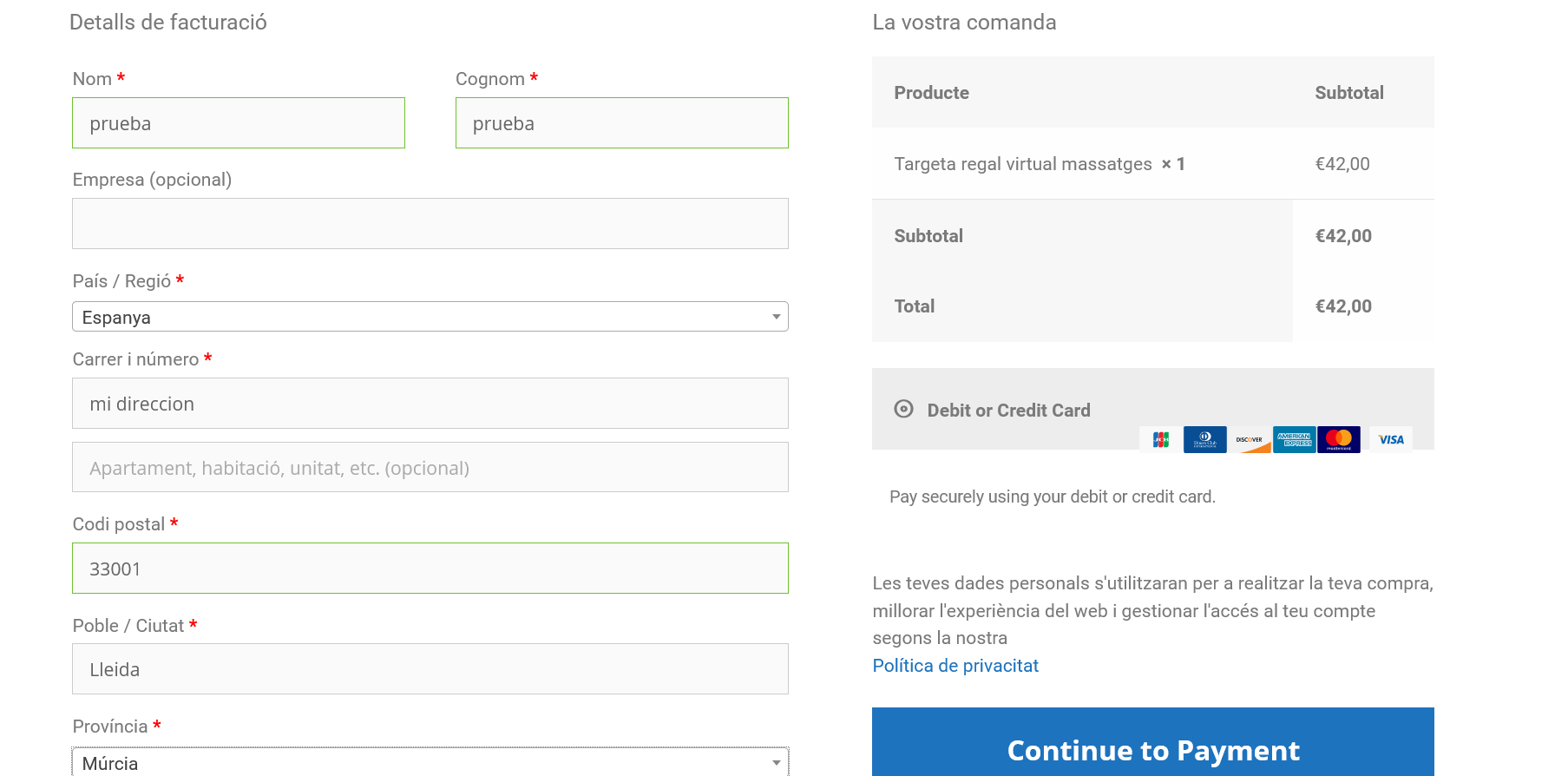The image size is (1568, 776).
Task: Click the 'Detalls de facturació' heading
Action: pyautogui.click(x=168, y=23)
